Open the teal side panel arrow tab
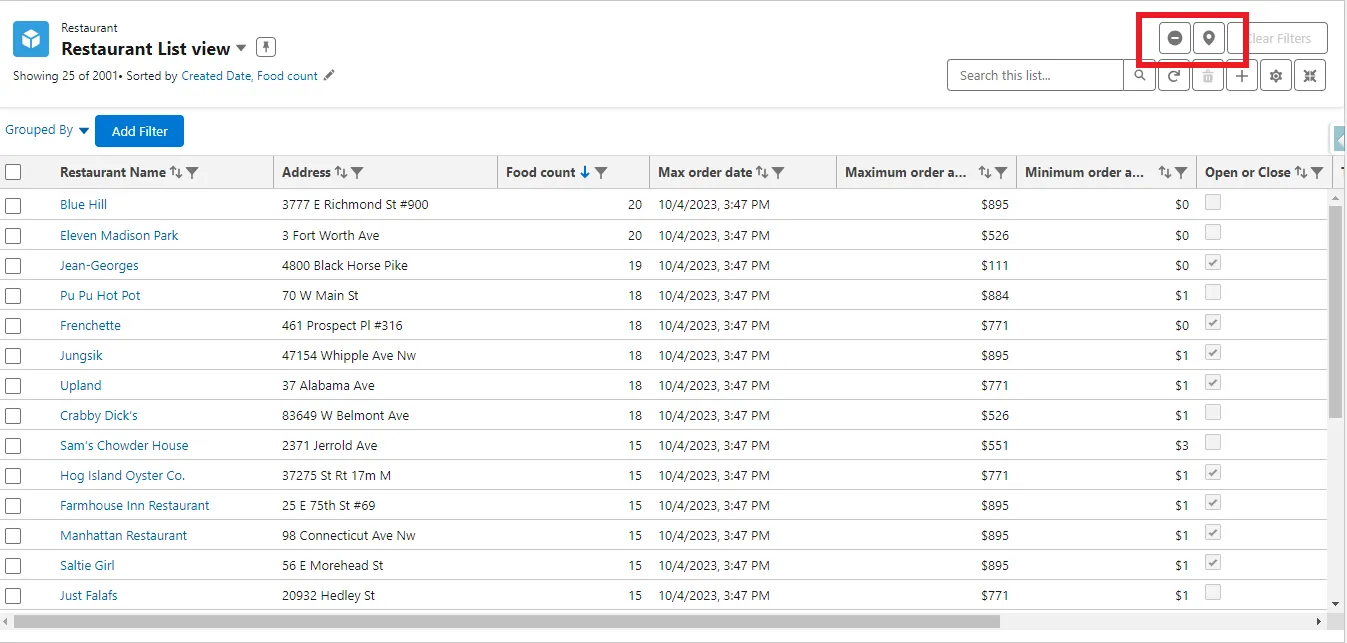 tap(1340, 139)
